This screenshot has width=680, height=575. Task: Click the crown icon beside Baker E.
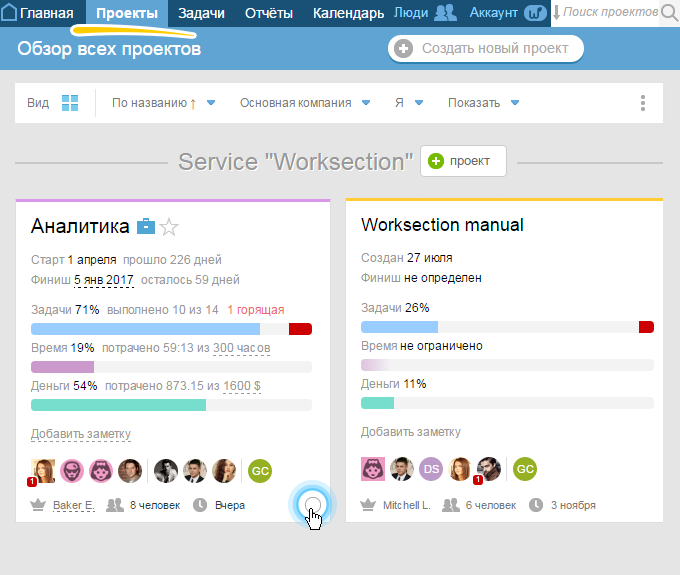[x=38, y=505]
